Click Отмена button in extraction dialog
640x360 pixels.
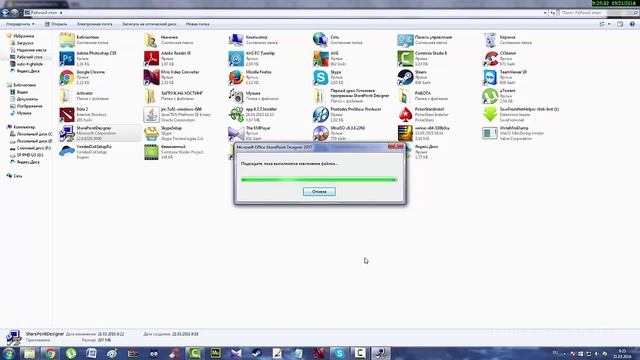[x=319, y=191]
